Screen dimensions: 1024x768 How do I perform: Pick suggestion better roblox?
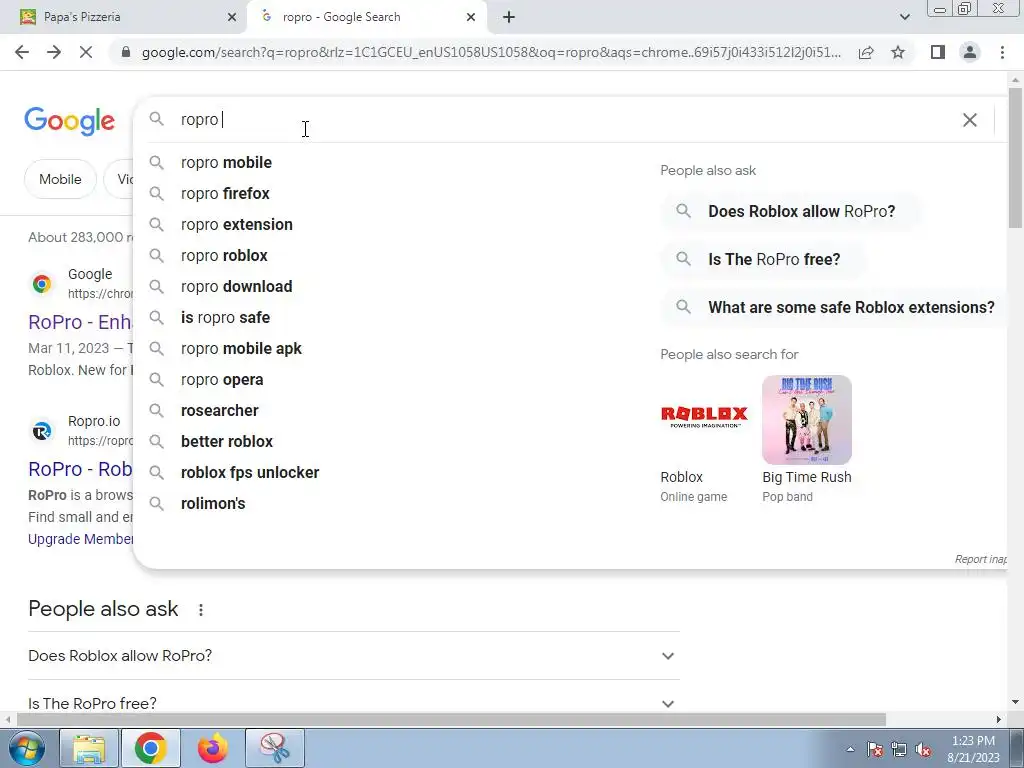tap(227, 441)
